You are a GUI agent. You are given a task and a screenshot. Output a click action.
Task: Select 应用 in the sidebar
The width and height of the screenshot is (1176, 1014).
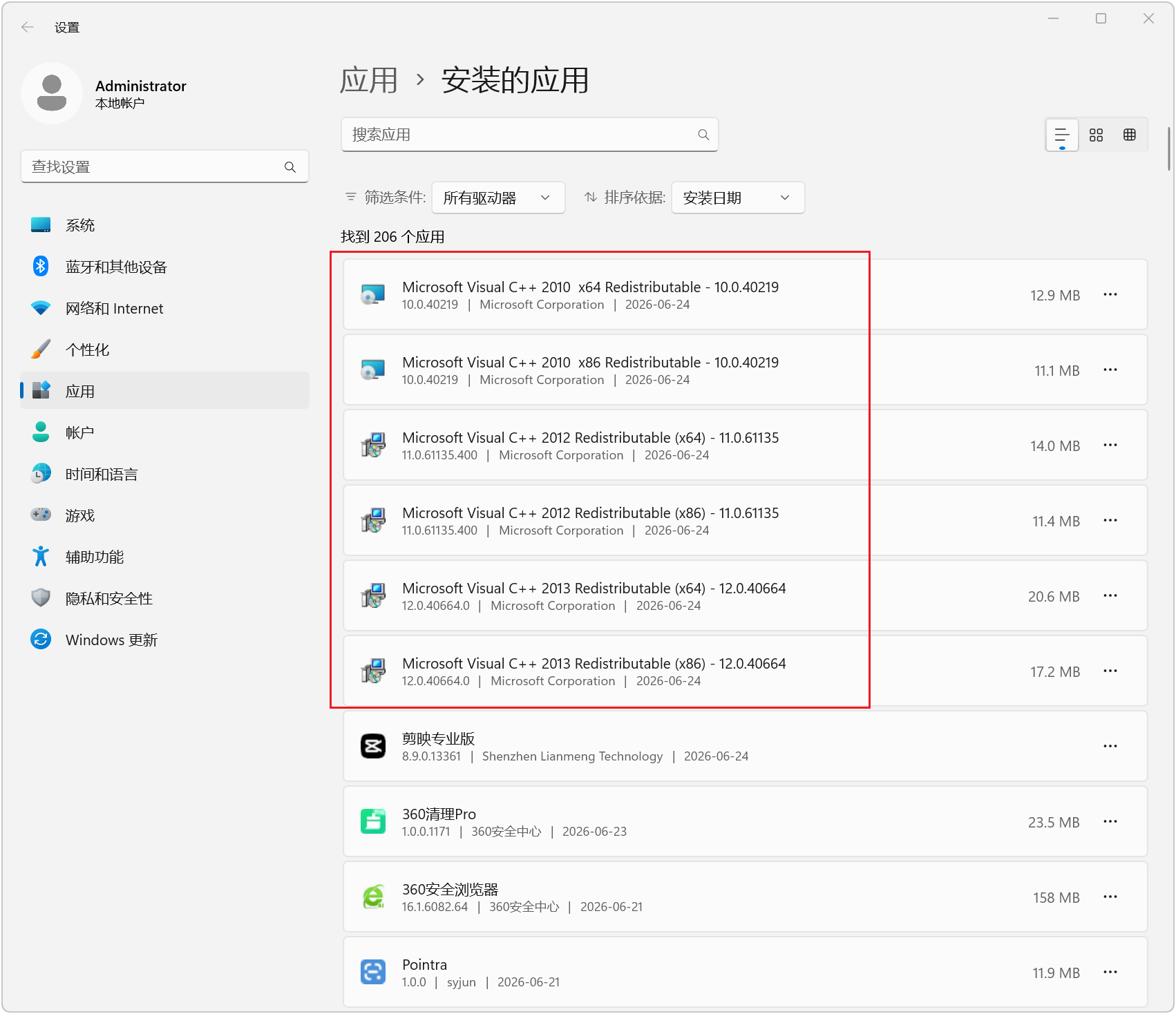pos(164,391)
